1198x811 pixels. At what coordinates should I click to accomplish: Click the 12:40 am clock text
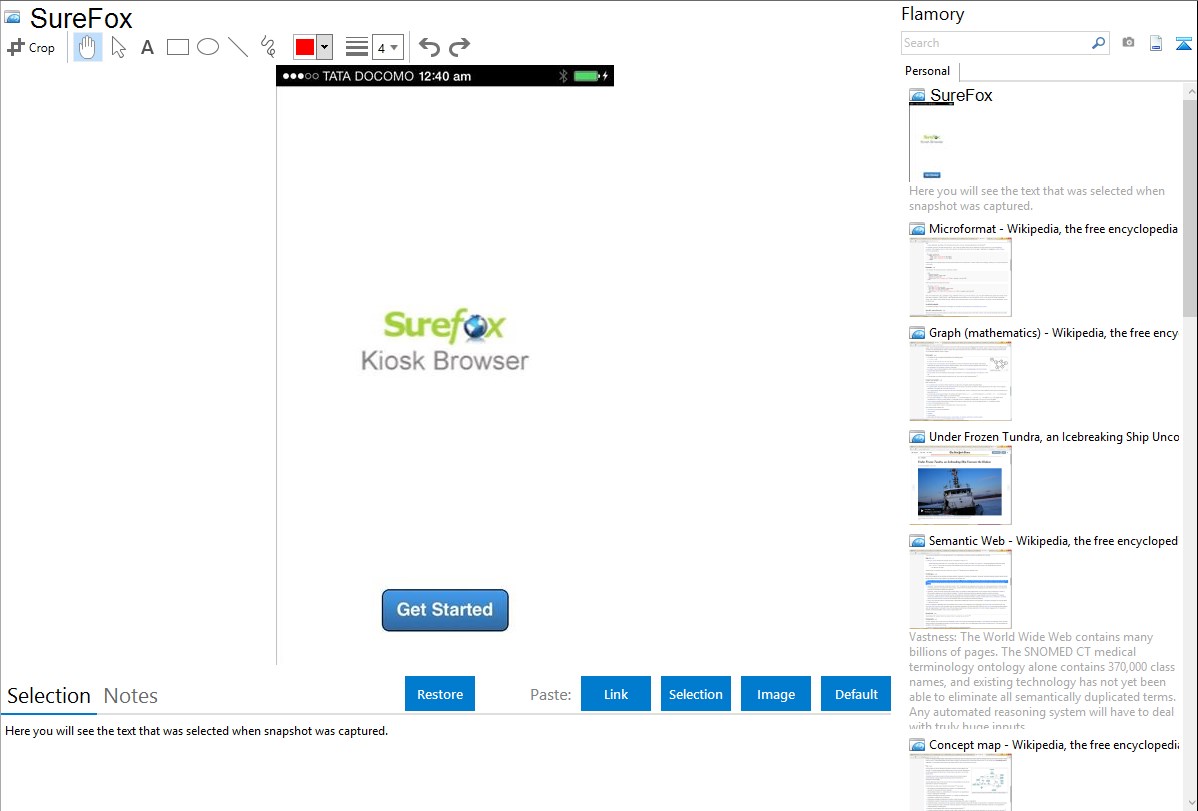coord(445,76)
